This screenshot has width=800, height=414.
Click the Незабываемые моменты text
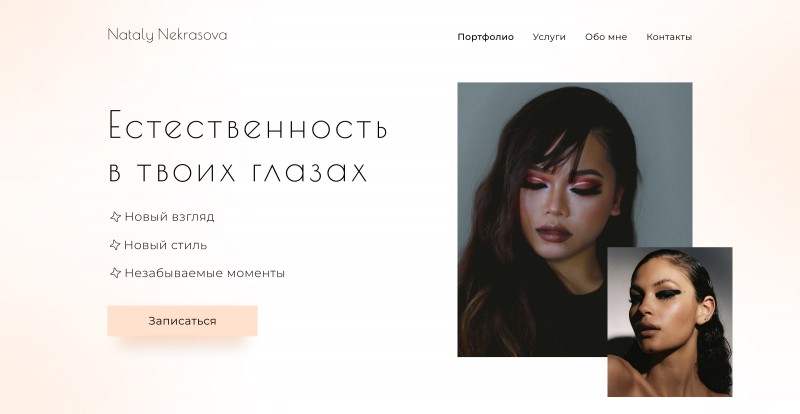click(x=205, y=273)
